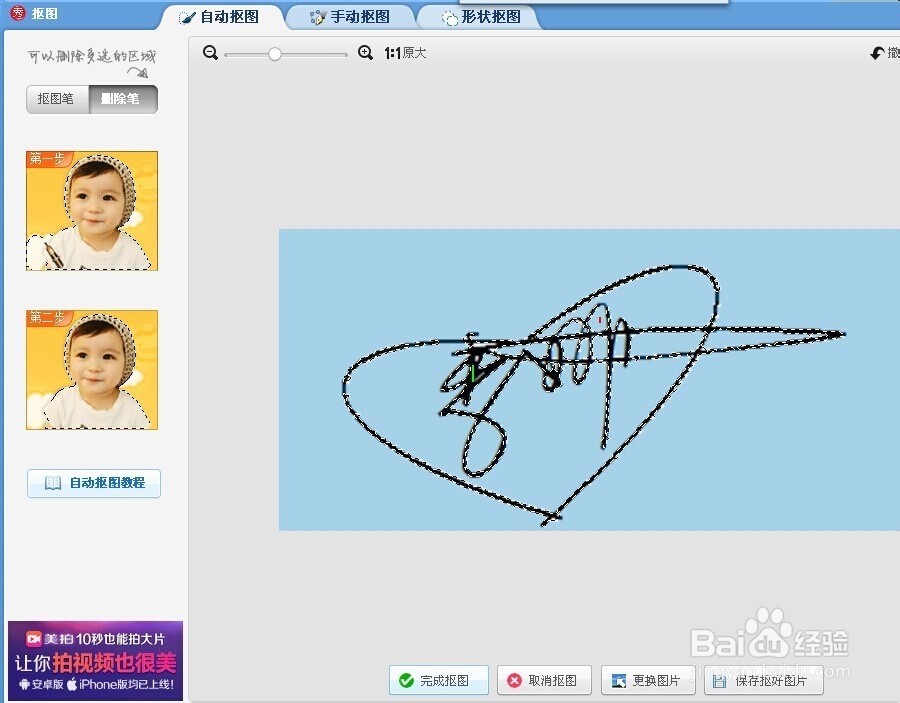This screenshot has height=703, width=900.
Task: View the 第一步 tutorial thumbnail
Action: pyautogui.click(x=92, y=211)
